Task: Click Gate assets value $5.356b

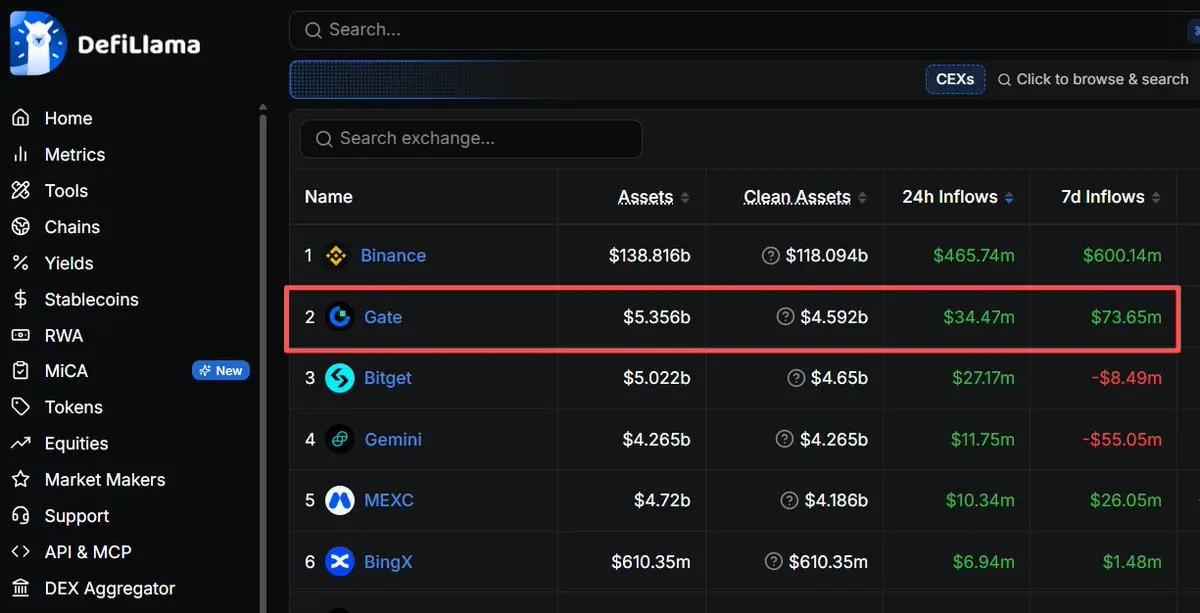Action: click(x=656, y=317)
